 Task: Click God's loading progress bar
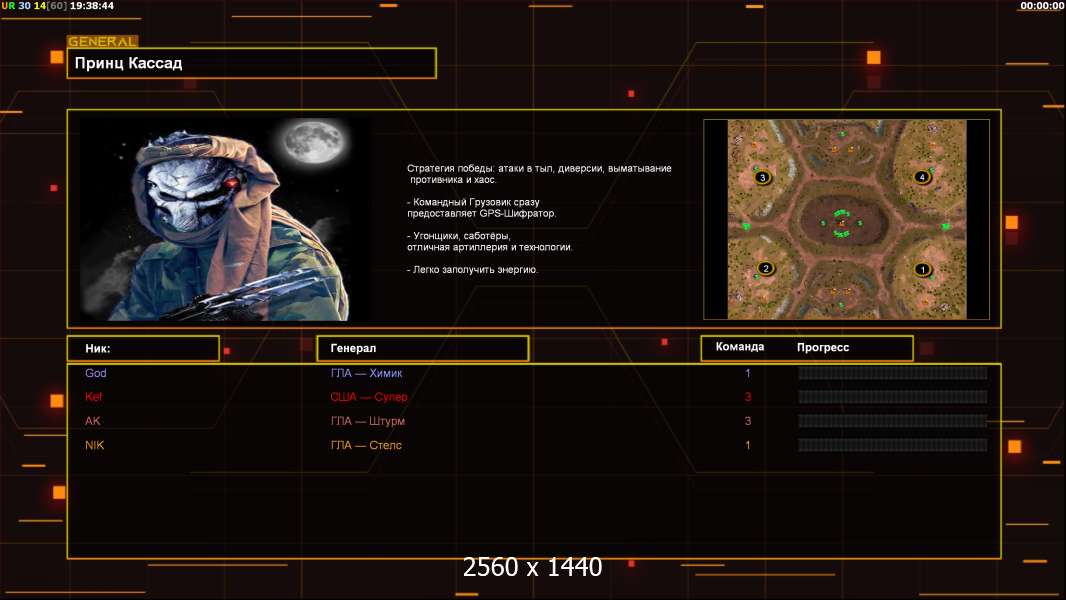pyautogui.click(x=893, y=373)
